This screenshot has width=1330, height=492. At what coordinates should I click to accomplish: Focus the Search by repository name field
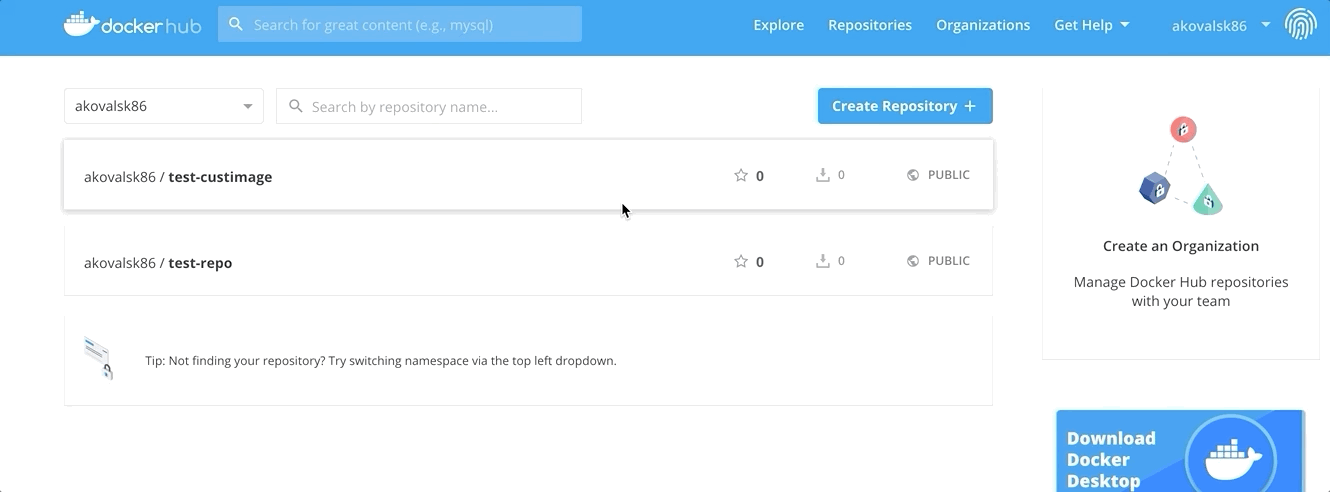pyautogui.click(x=429, y=106)
